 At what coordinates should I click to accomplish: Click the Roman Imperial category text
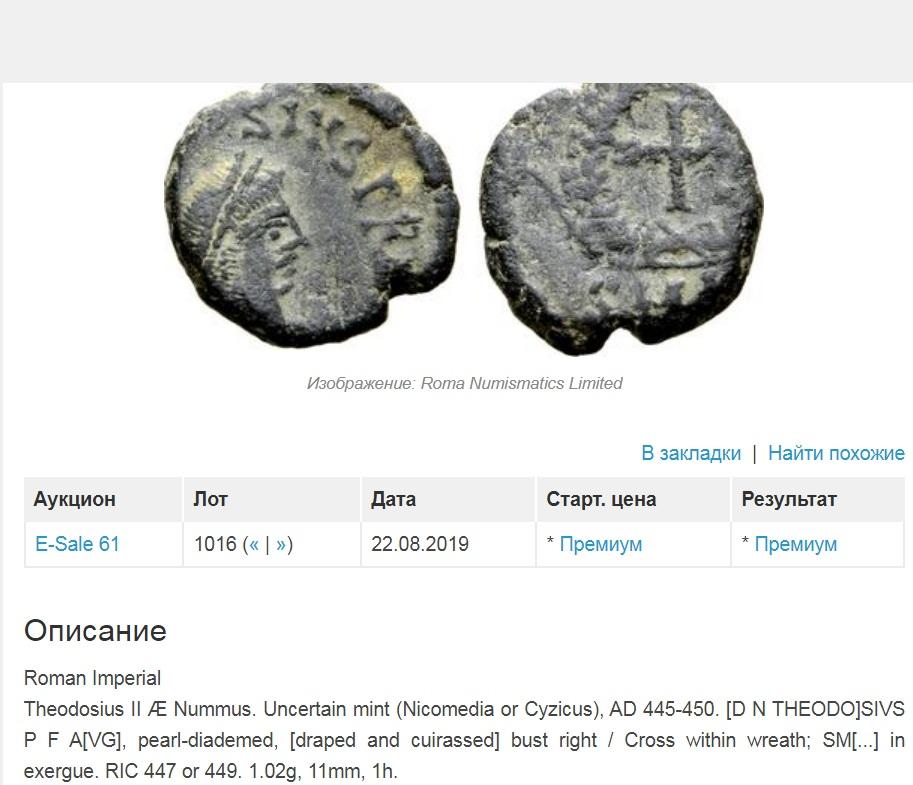pos(92,678)
